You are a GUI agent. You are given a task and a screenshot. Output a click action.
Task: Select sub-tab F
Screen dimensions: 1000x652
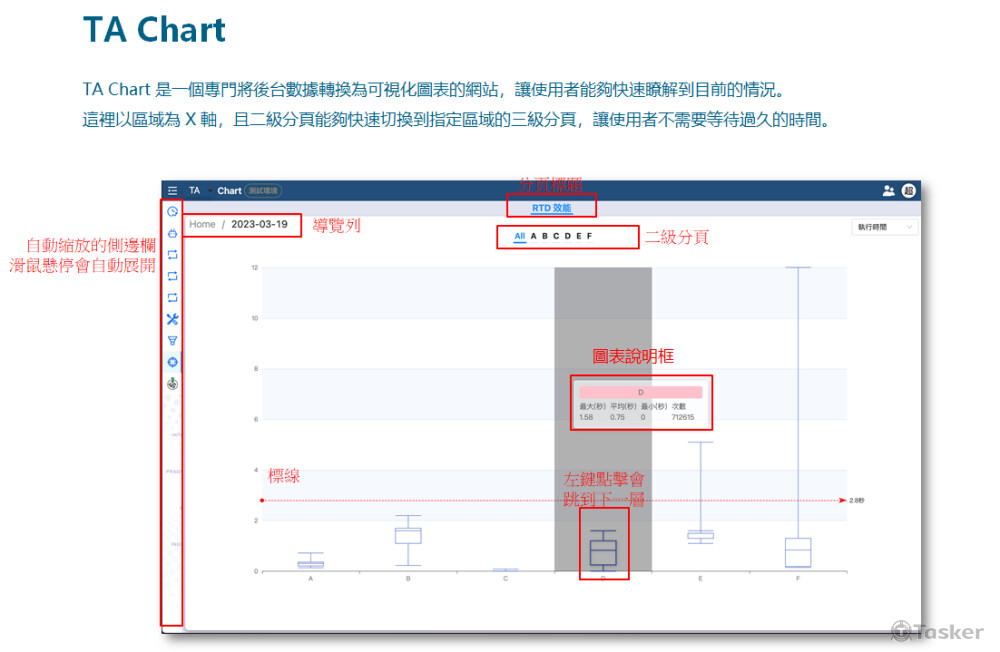pos(589,236)
